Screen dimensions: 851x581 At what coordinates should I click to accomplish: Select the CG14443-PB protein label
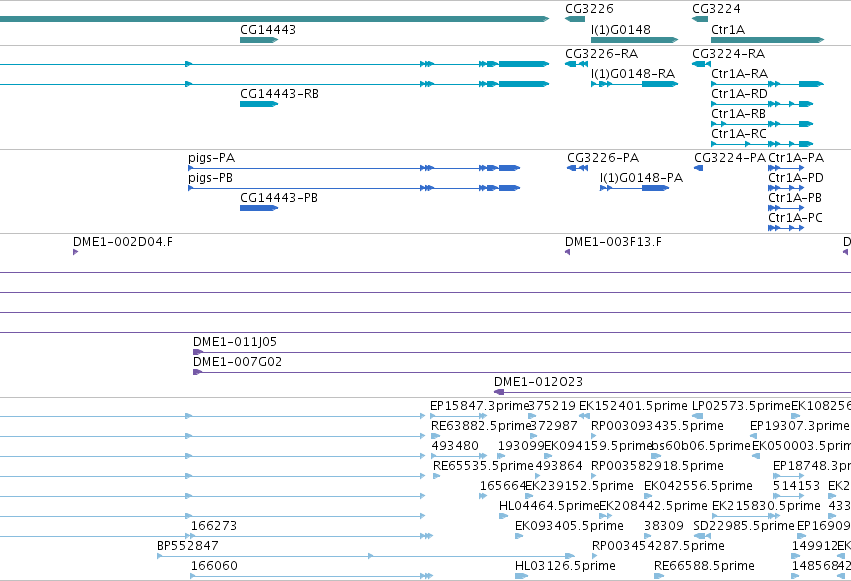279,198
